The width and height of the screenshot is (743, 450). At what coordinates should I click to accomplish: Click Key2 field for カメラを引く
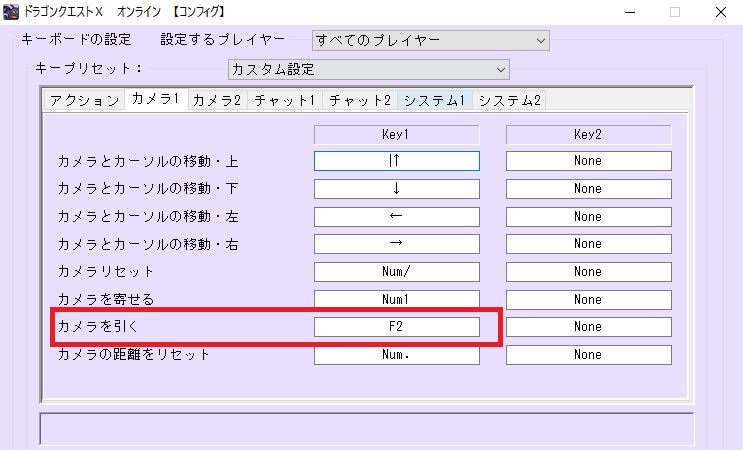coord(589,327)
